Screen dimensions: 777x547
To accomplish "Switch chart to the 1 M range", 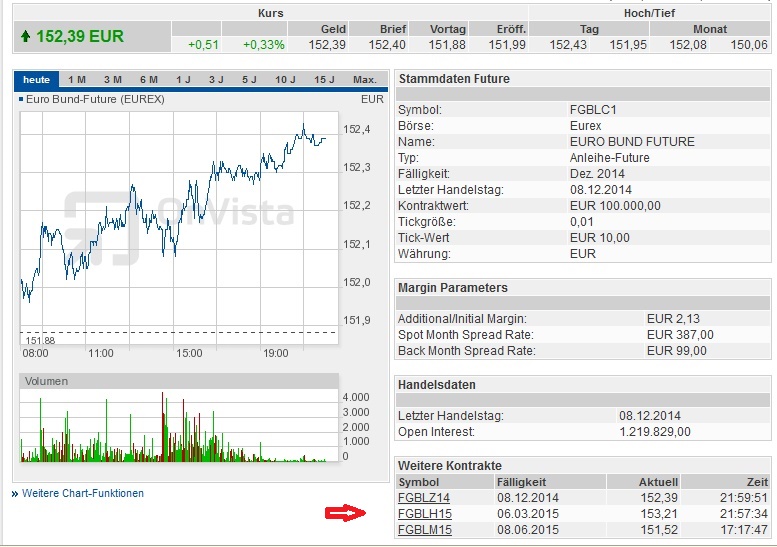I will coord(77,80).
